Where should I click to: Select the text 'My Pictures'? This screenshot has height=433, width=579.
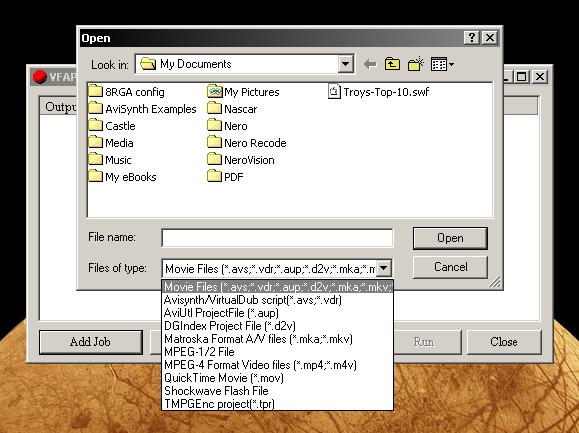tap(251, 92)
